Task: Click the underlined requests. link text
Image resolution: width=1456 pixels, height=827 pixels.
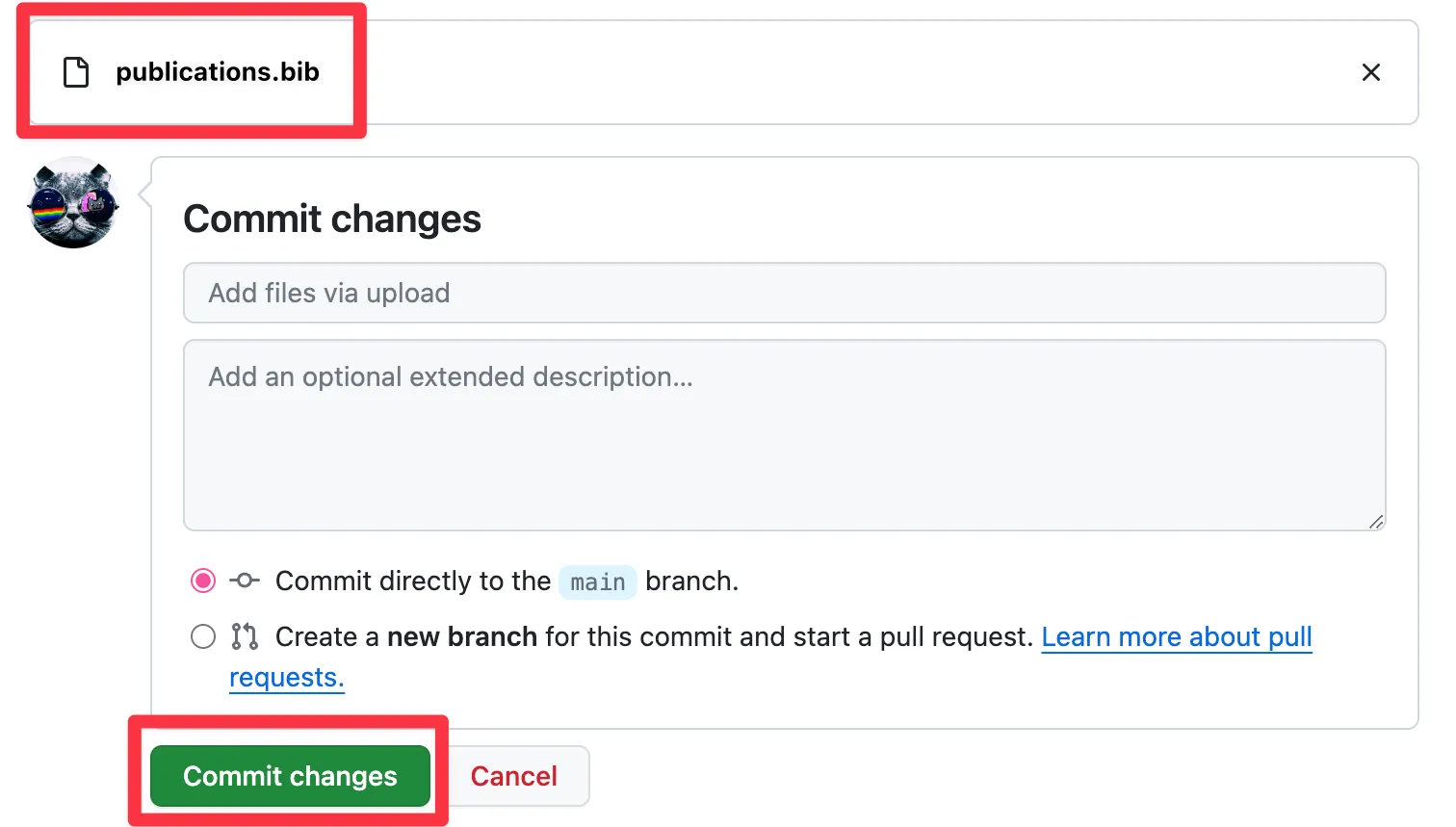Action: (x=286, y=677)
